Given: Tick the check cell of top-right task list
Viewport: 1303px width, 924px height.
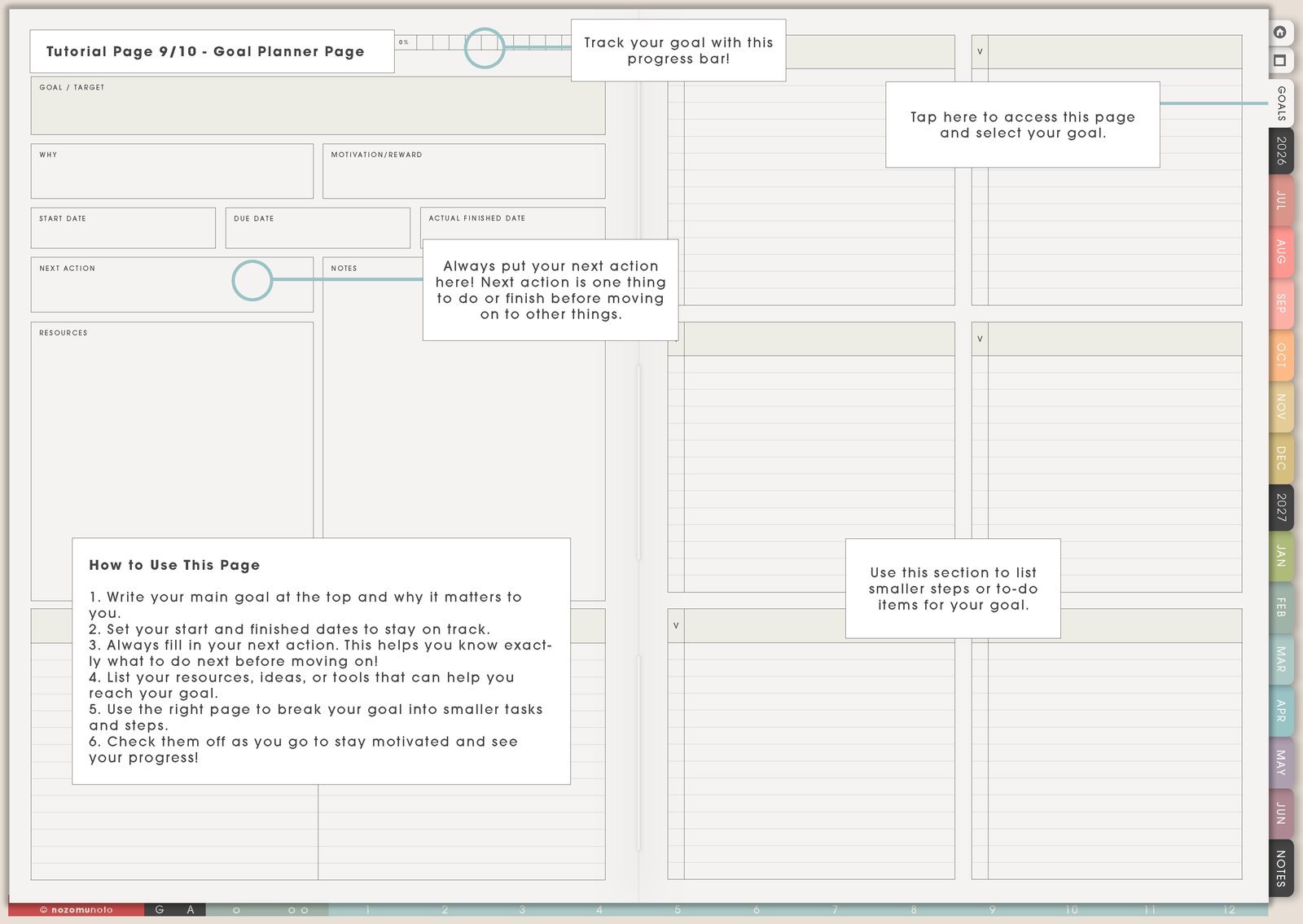Looking at the screenshot, I should (980, 51).
